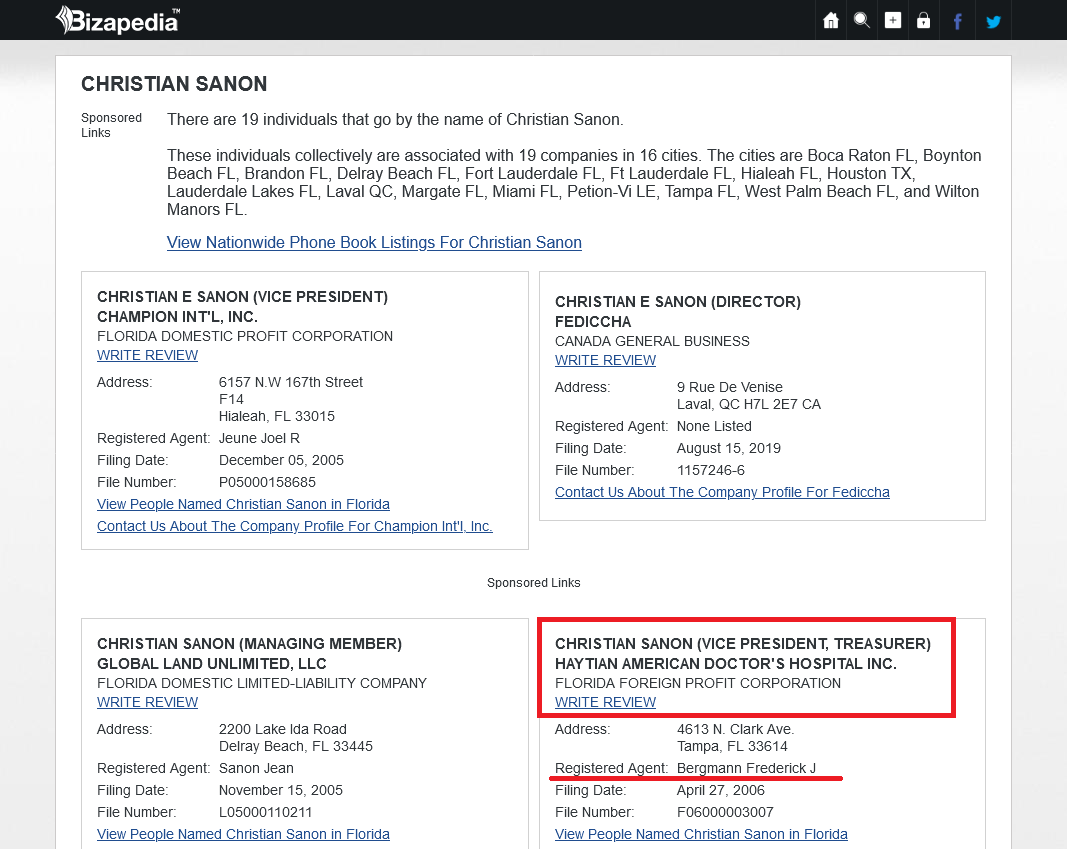
Task: Click 'FLORIDA DOMESTIC PROFIT CORPORATION' entity type
Action: tap(245, 336)
